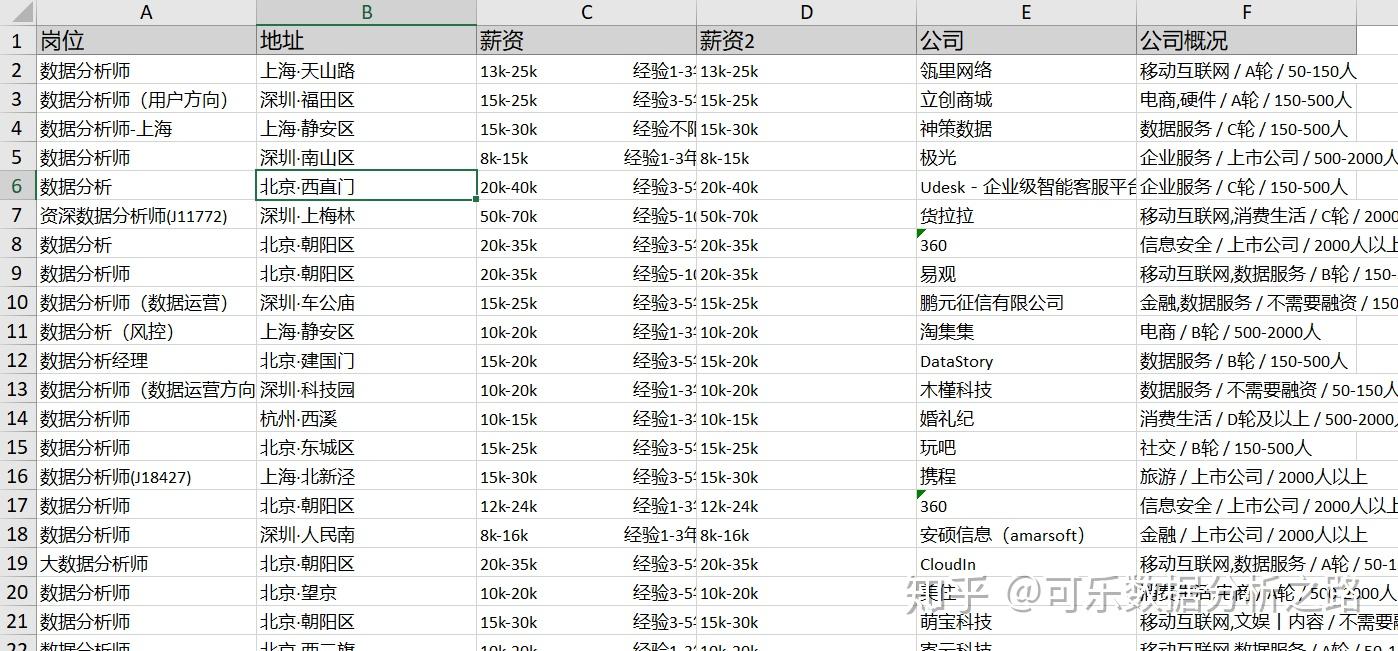The height and width of the screenshot is (651, 1398).
Task: Select company cell 木槿科技
Action: pyautogui.click(x=1026, y=389)
